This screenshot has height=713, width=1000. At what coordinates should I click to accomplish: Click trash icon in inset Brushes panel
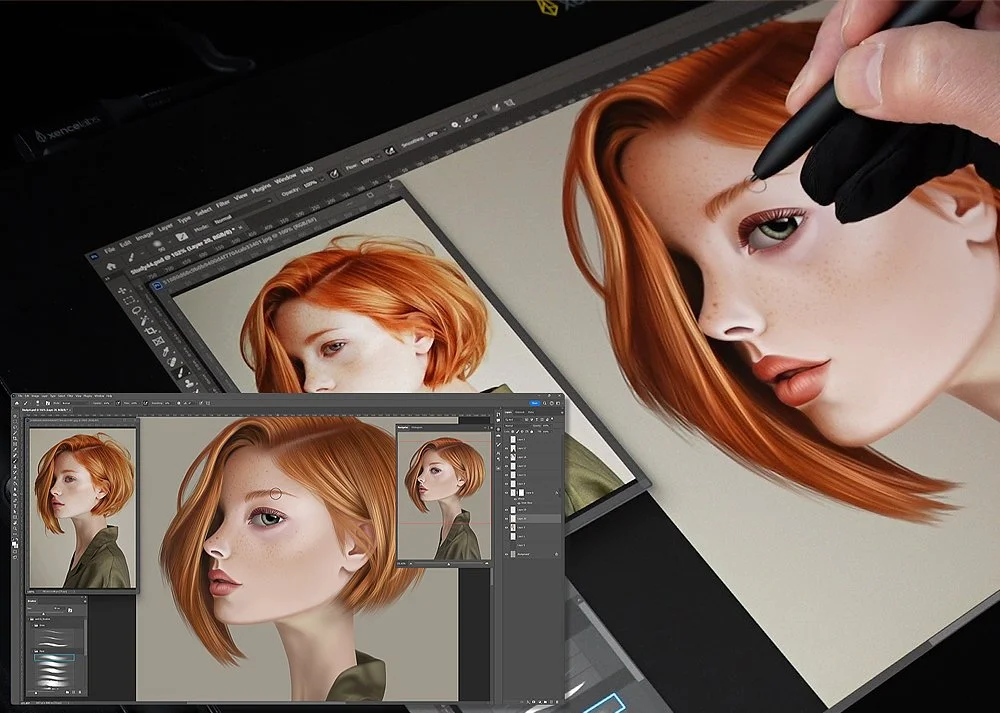tap(80, 692)
